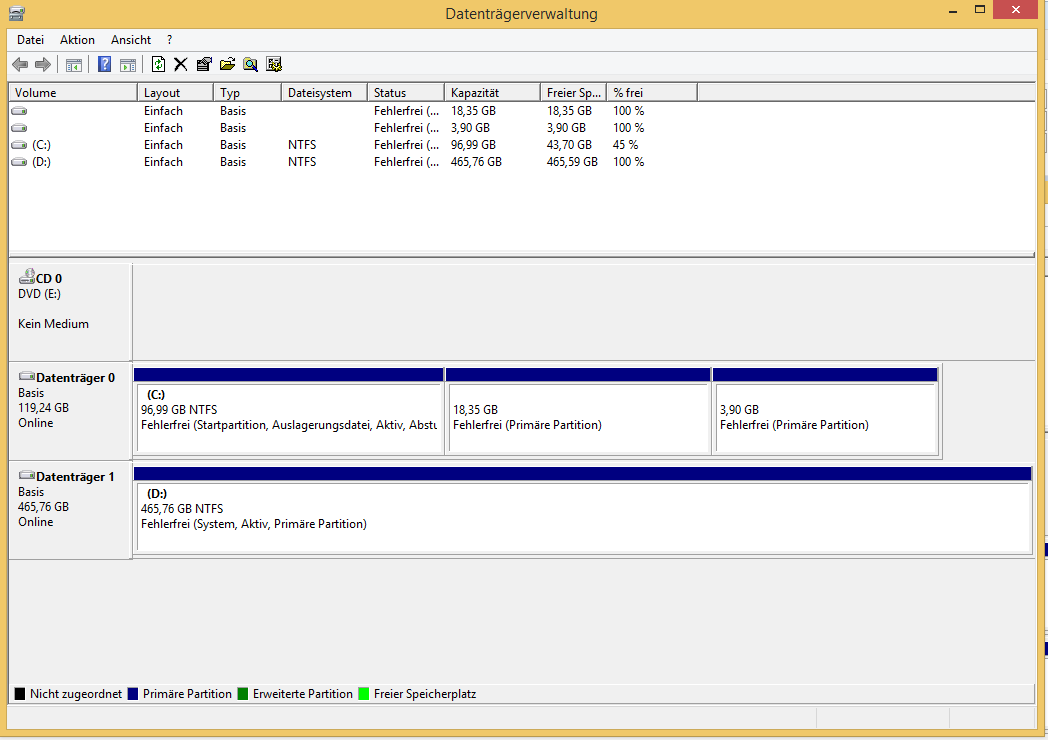This screenshot has height=740, width=1048.
Task: Click black Nicht zugeordnet legend swatch
Action: tap(19, 694)
